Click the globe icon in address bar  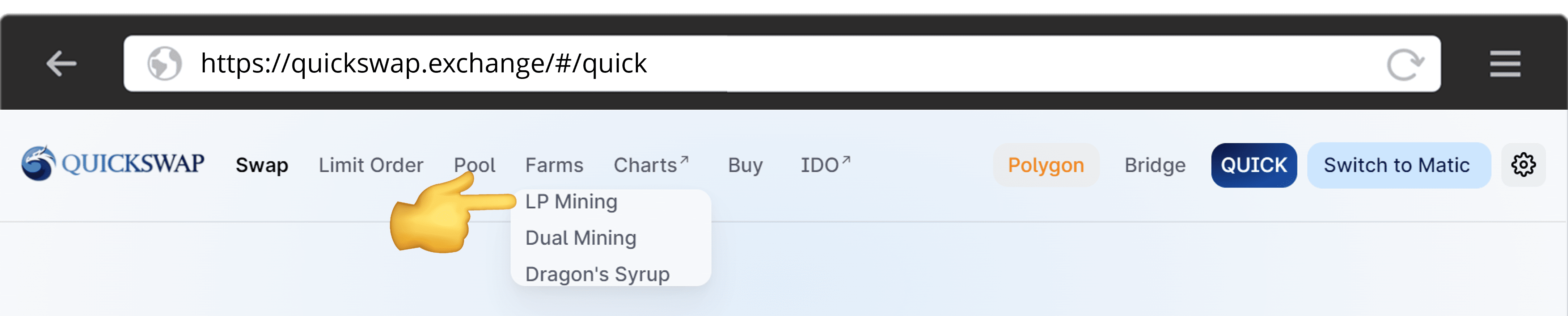164,63
